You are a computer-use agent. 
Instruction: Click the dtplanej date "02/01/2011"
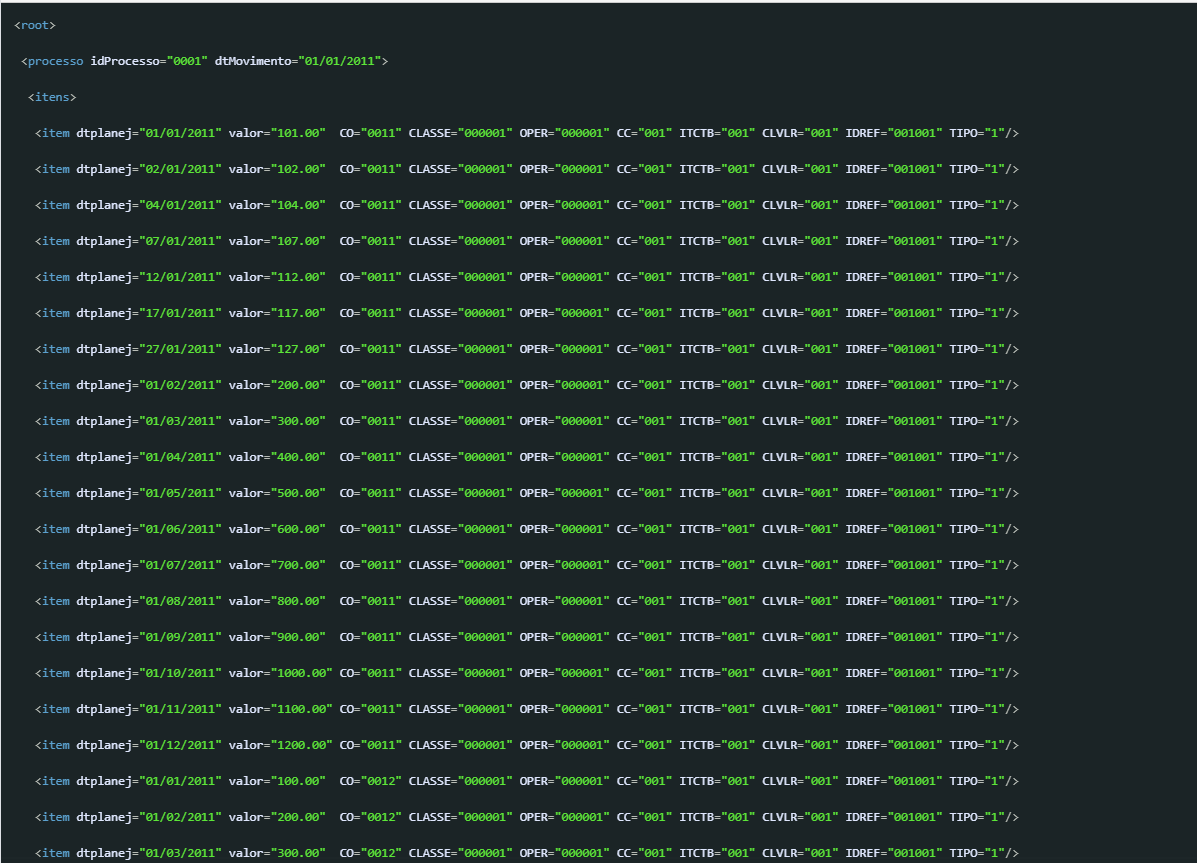[181, 169]
